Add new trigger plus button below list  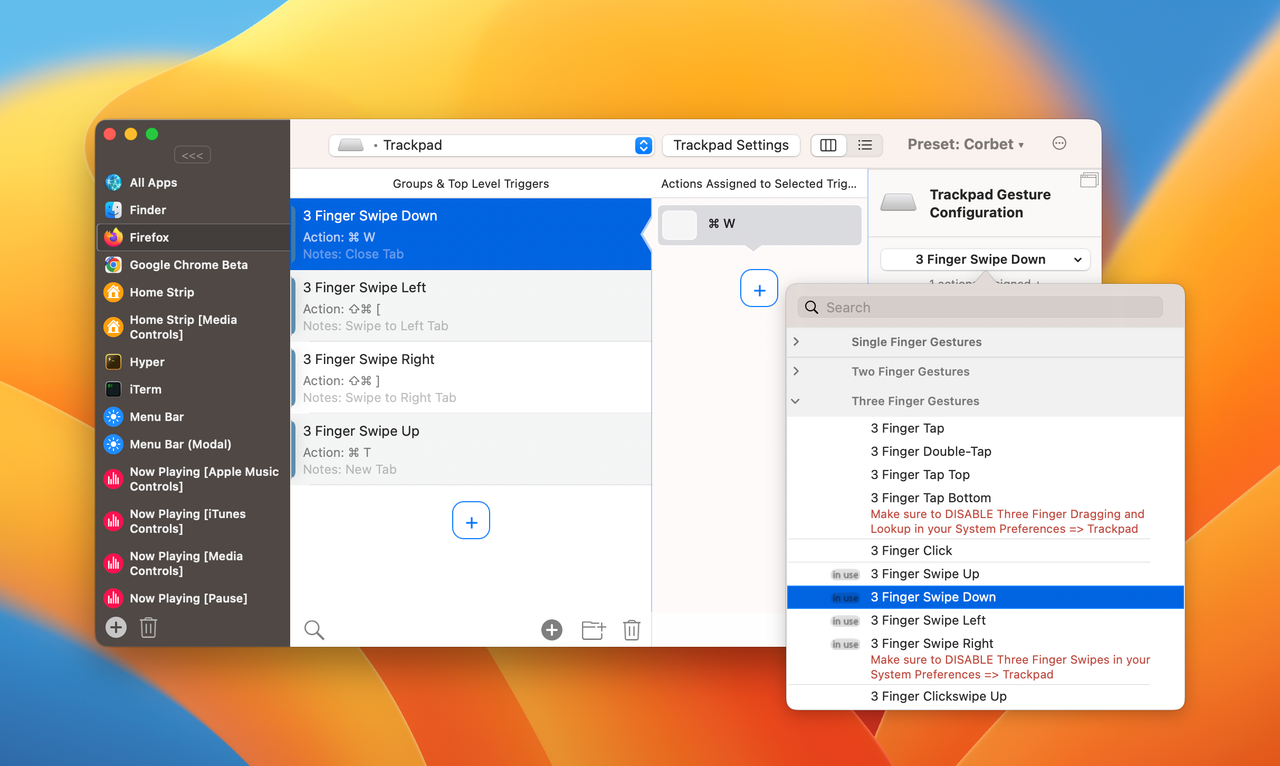coord(471,520)
